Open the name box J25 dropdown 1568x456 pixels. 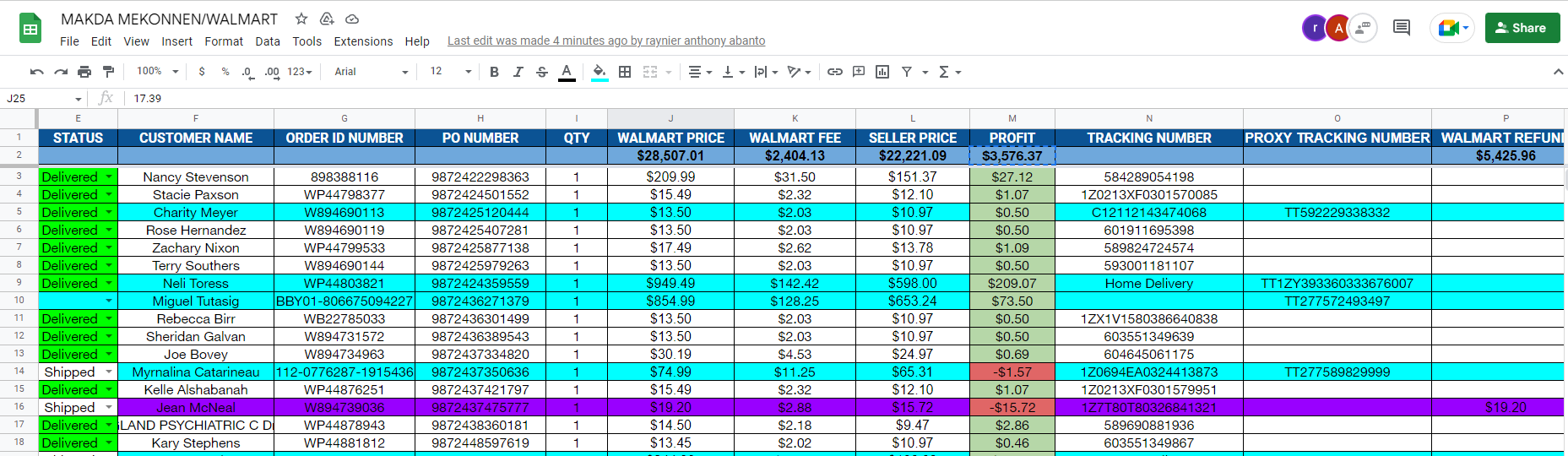[x=79, y=99]
